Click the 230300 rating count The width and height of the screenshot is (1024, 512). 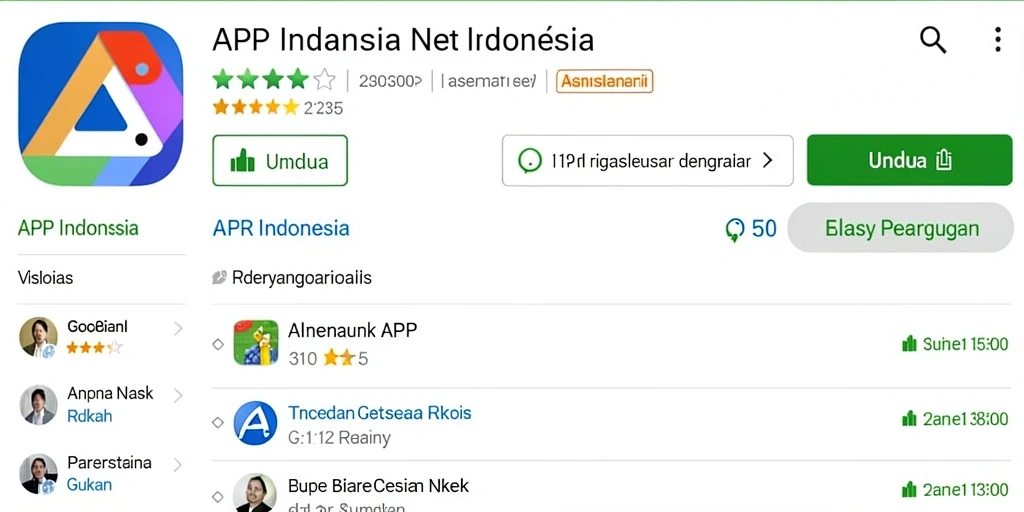point(391,82)
